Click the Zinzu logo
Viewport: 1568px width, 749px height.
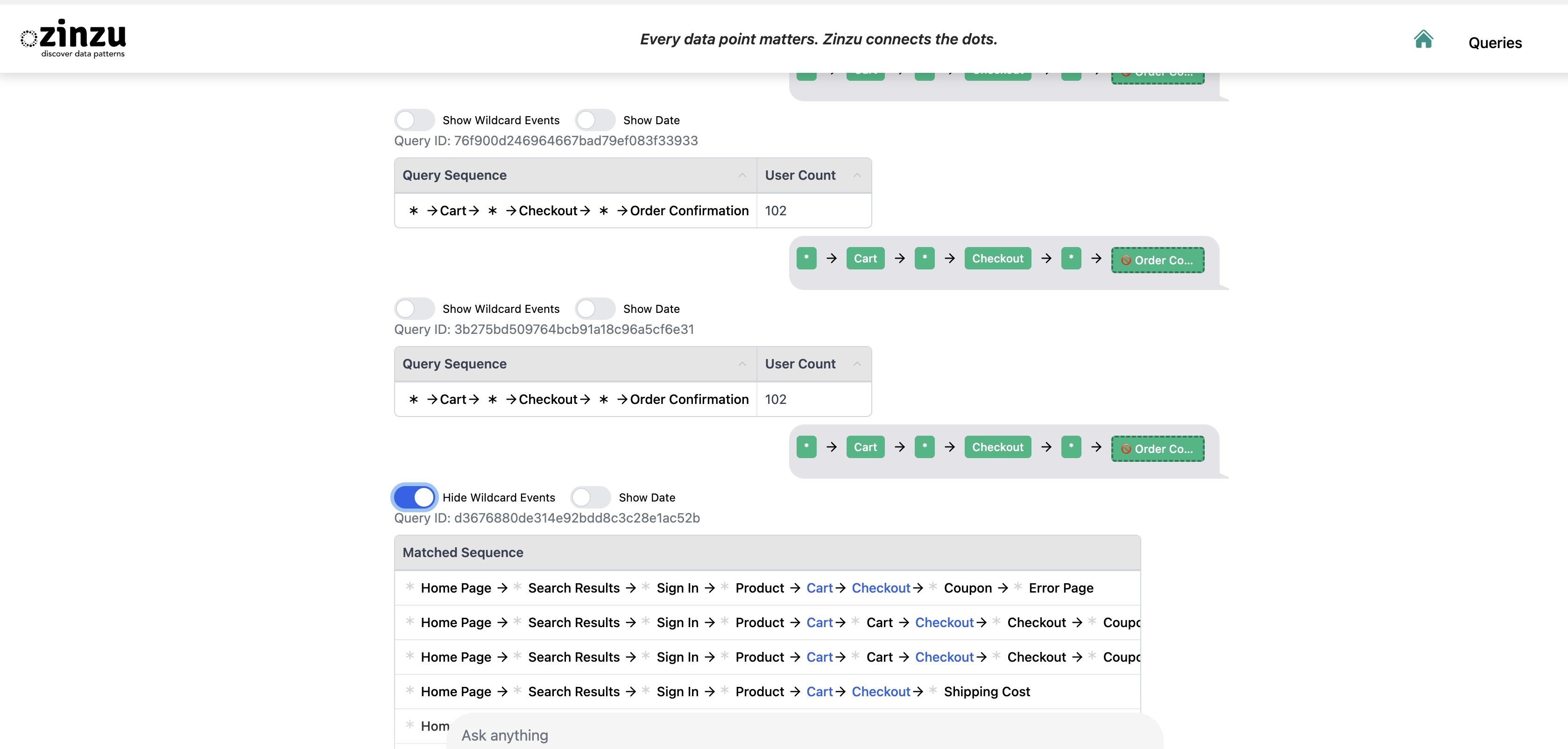[x=74, y=38]
